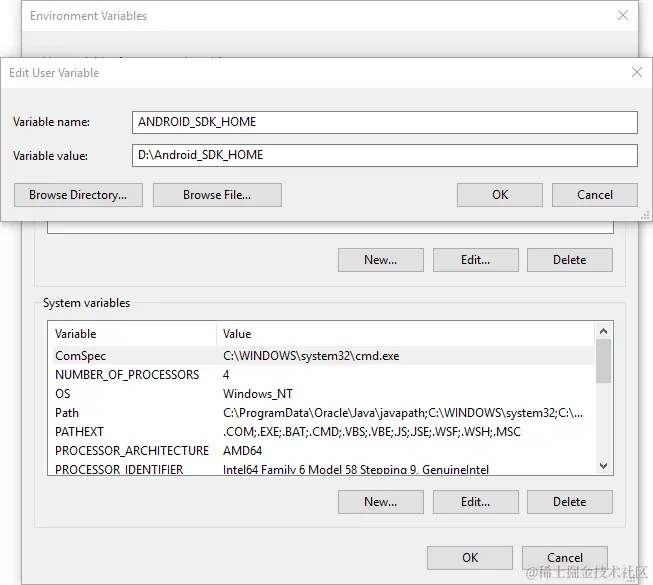The image size is (653, 585).
Task: Select the Path system variable row
Action: tap(323, 413)
